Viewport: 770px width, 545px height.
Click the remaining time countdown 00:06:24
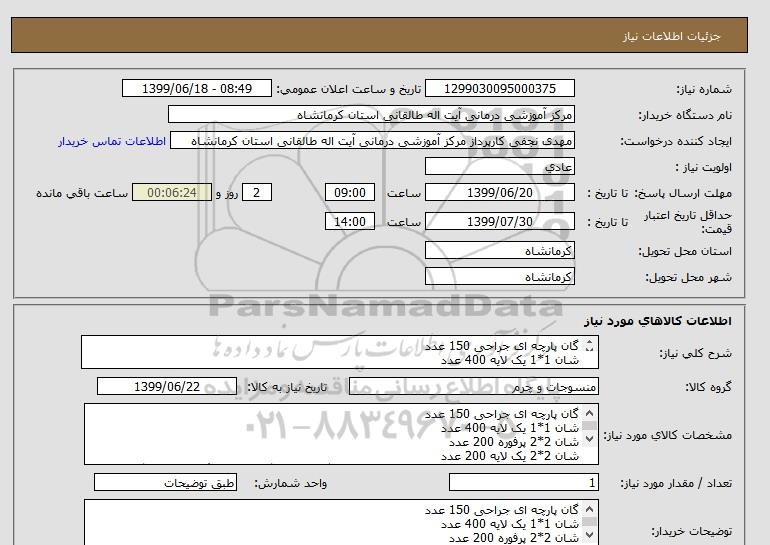(x=172, y=192)
